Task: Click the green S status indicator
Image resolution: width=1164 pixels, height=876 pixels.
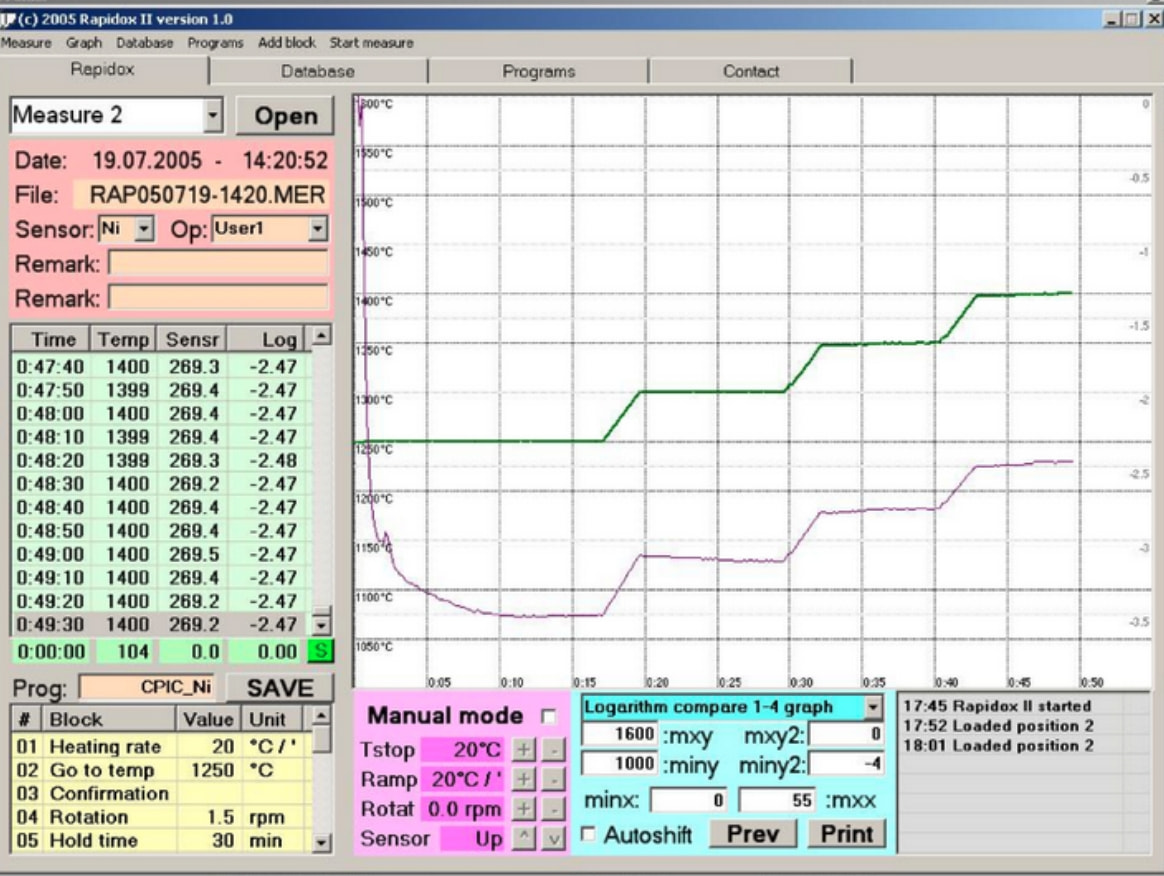Action: (320, 652)
